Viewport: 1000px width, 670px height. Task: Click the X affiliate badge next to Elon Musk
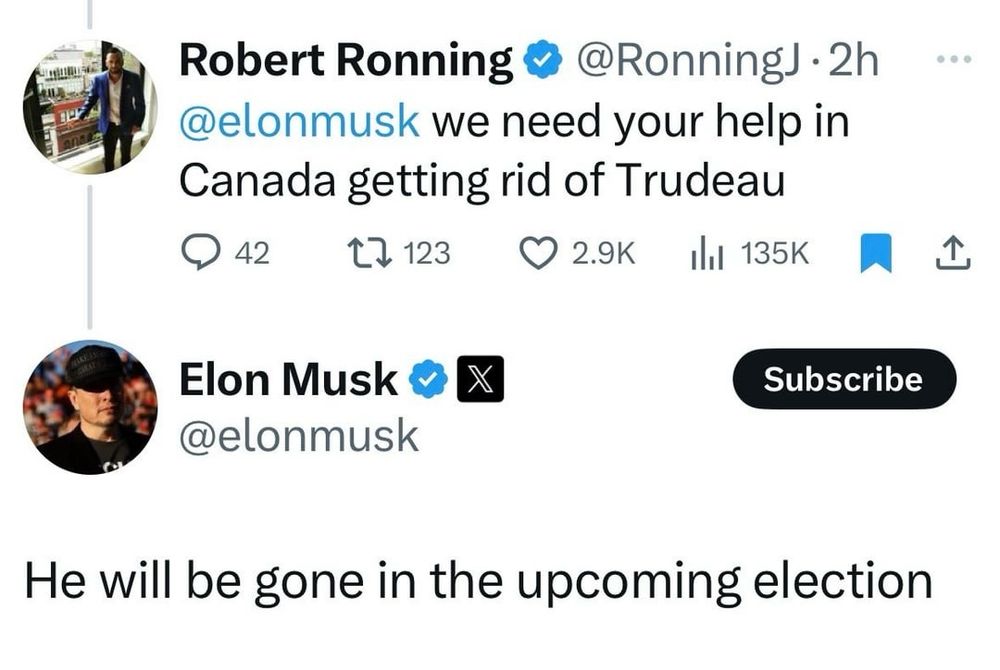[x=481, y=379]
